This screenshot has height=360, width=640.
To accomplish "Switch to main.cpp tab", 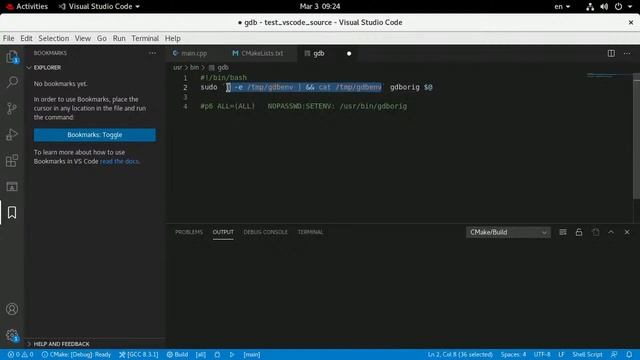I will (194, 53).
